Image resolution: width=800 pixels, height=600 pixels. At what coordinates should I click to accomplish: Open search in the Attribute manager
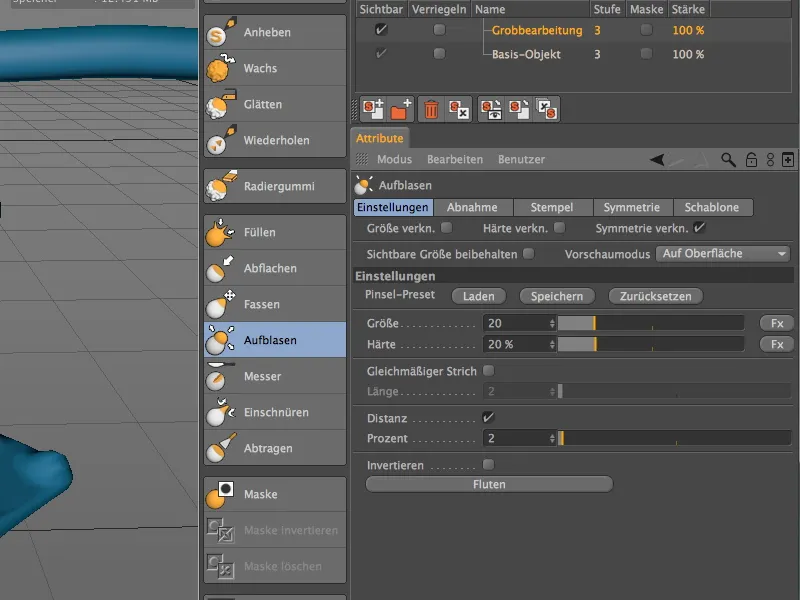tap(728, 160)
